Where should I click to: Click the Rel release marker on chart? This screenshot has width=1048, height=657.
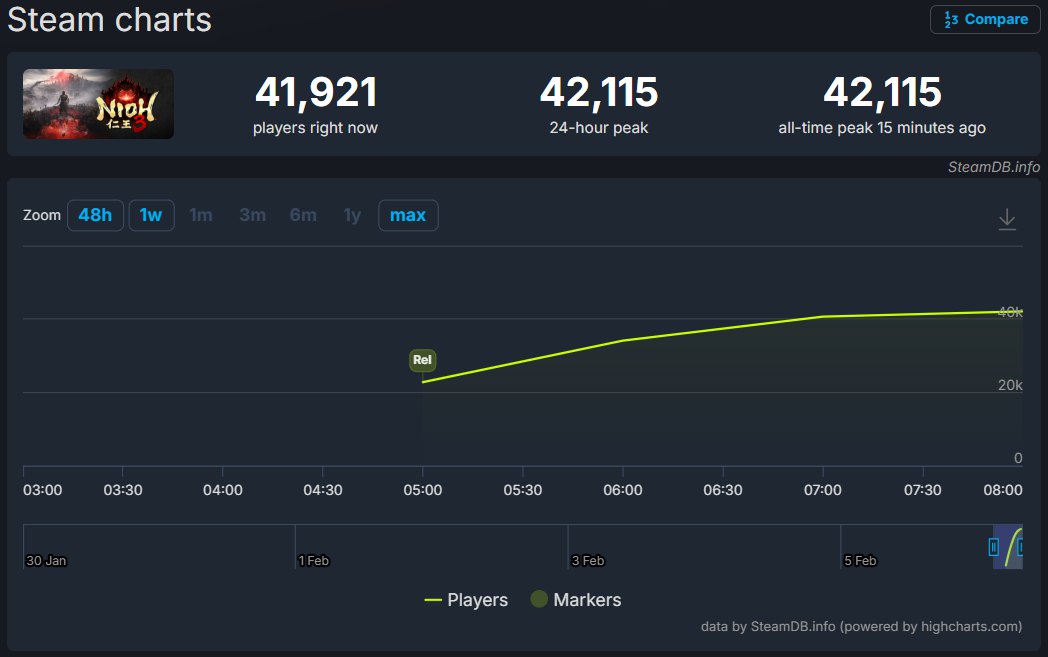tap(422, 360)
